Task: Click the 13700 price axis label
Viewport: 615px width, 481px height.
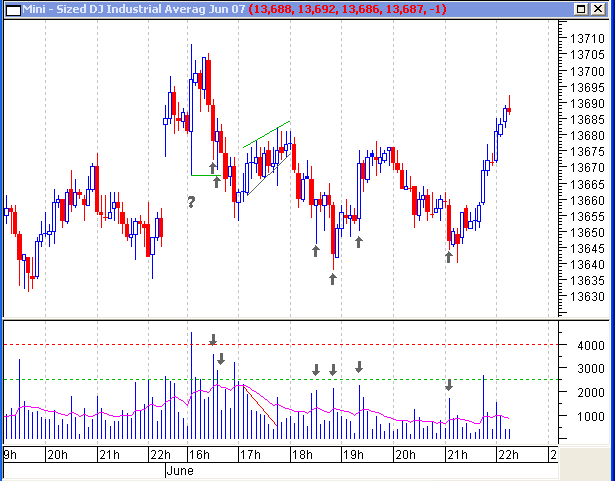Action: point(587,71)
